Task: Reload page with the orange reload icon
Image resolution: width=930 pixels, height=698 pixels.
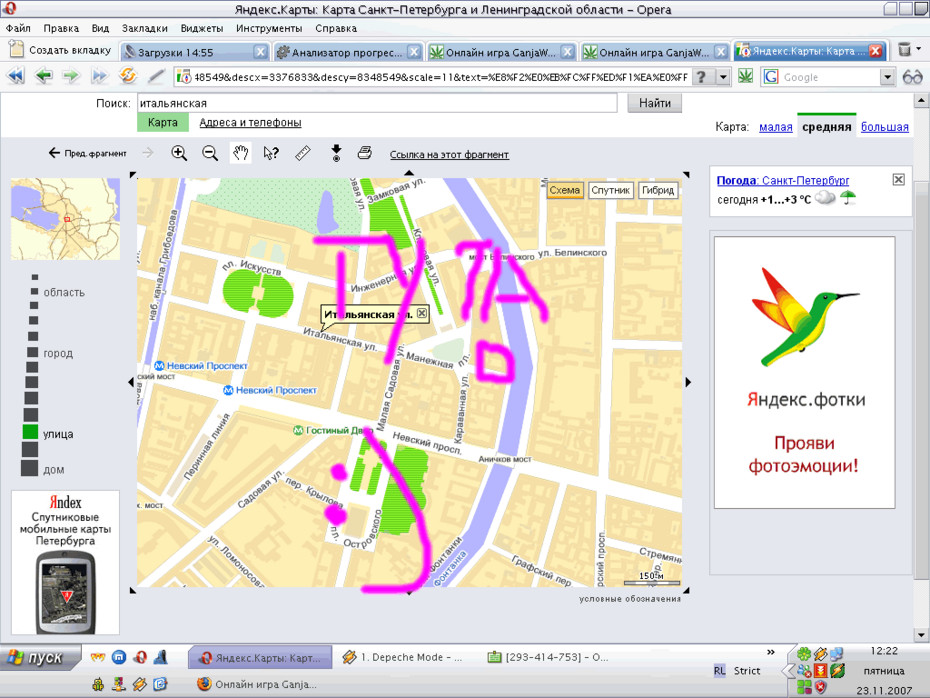Action: [x=128, y=75]
